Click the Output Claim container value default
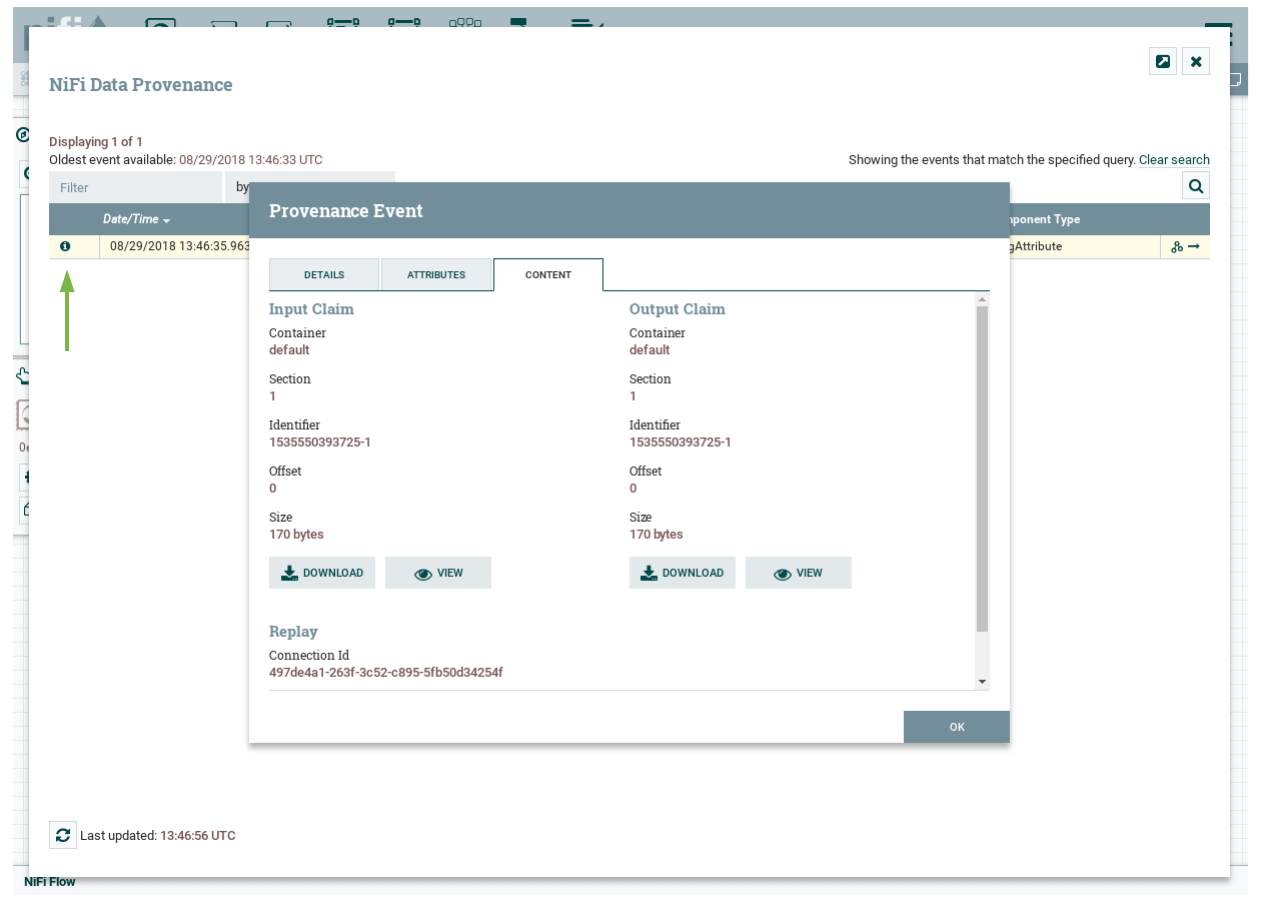 (649, 350)
